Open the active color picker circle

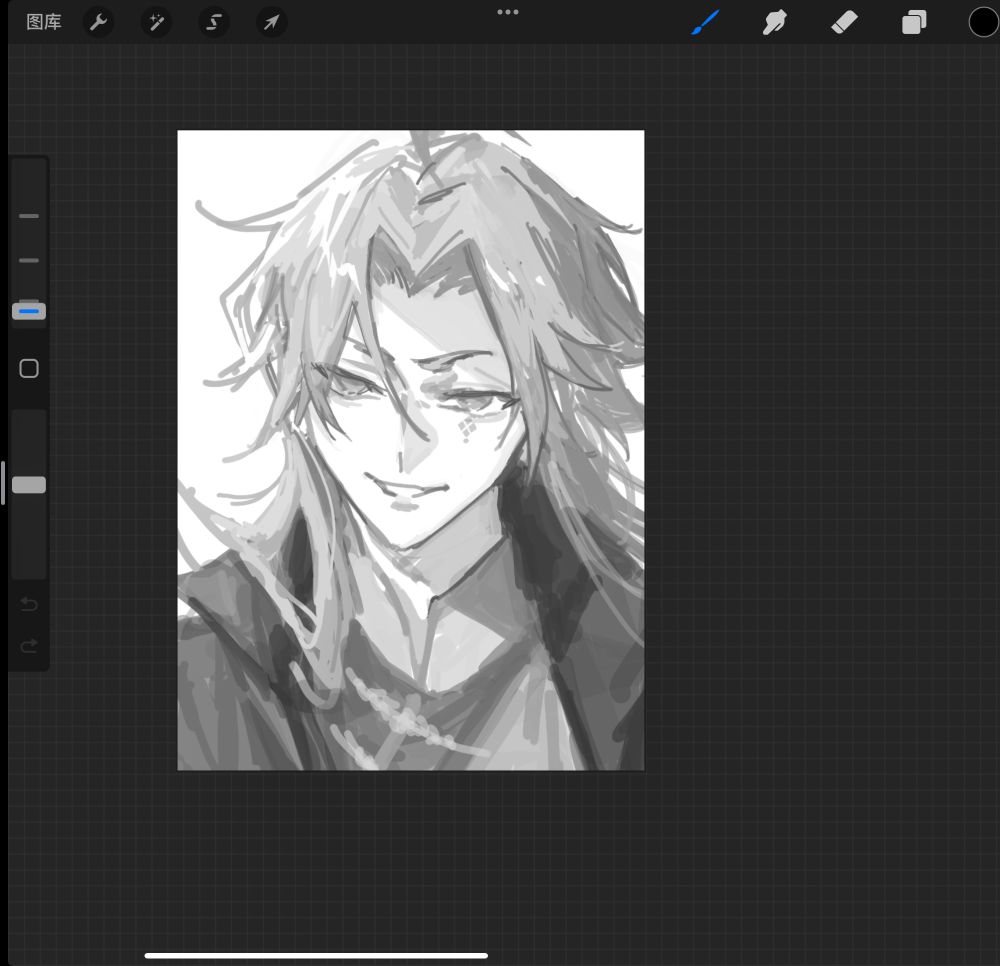coord(983,23)
